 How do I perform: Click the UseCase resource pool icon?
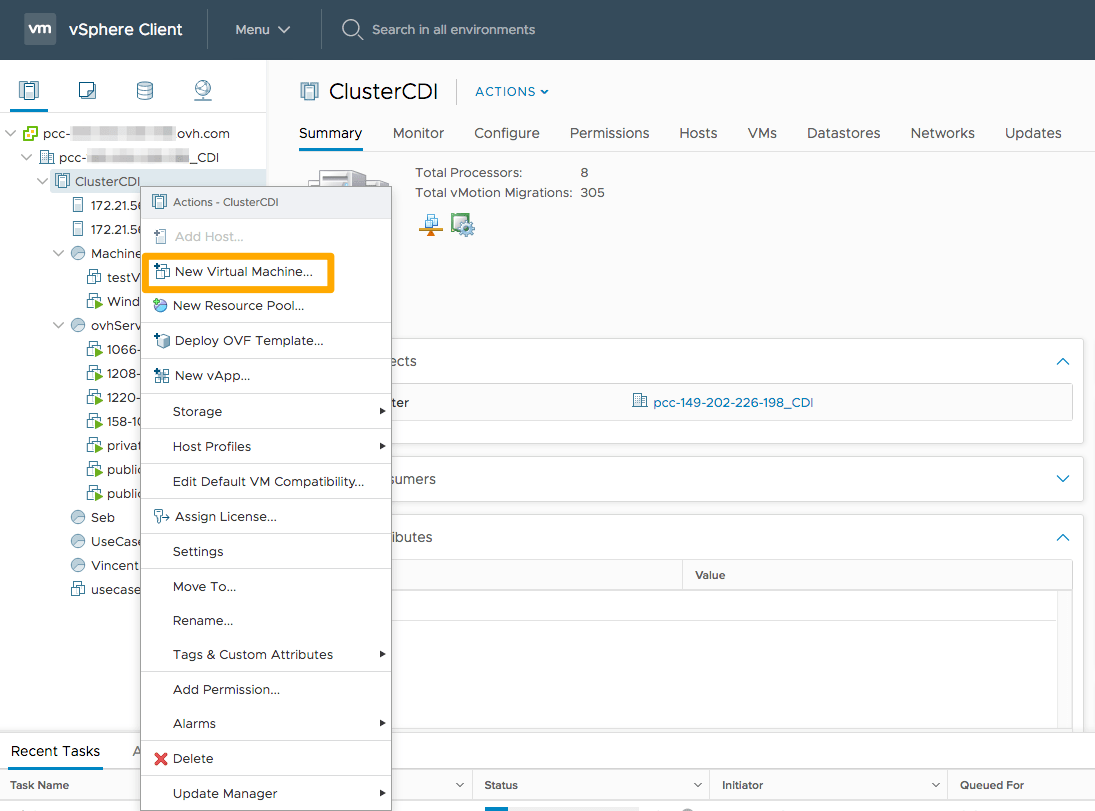[78, 541]
